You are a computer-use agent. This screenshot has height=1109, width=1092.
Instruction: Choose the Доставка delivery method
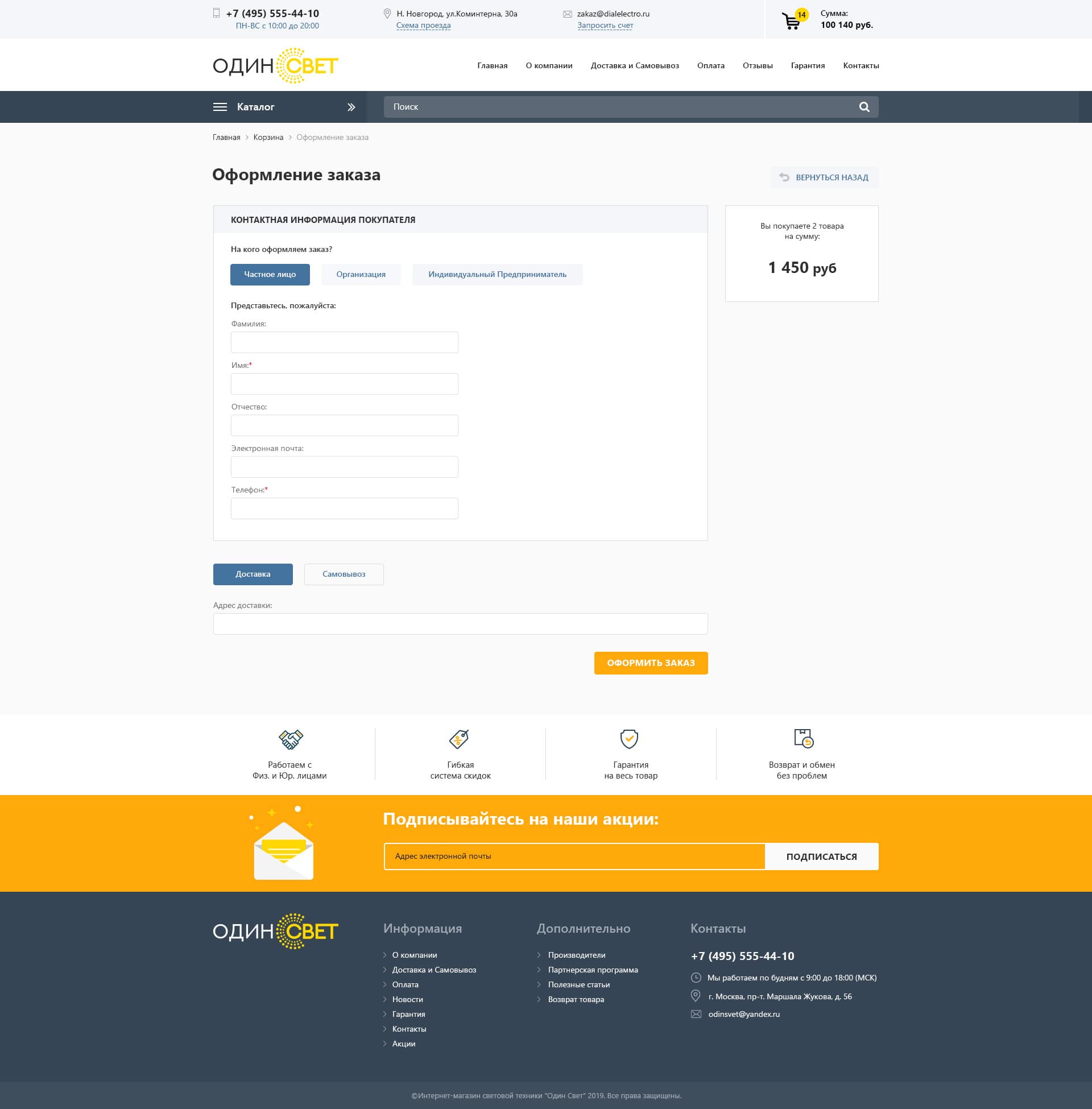tap(253, 574)
